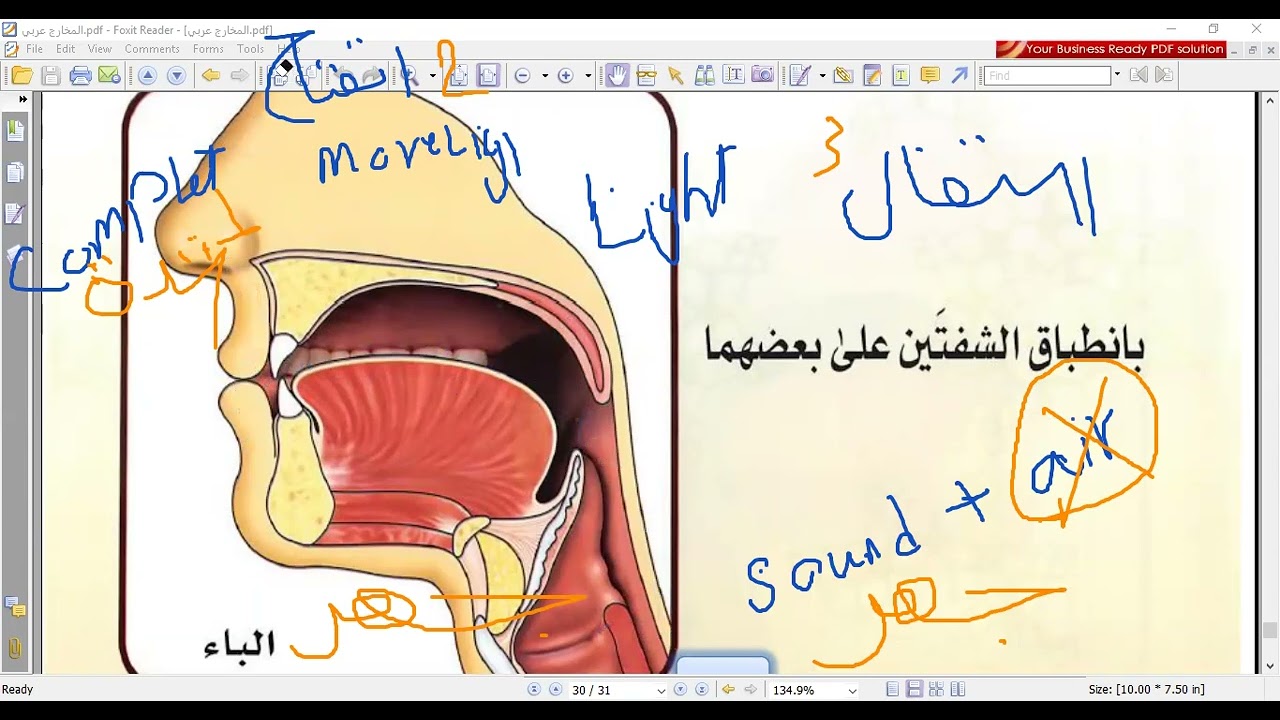Click the pen-on-page markup tool icon
Image resolution: width=1280 pixels, height=720 pixels.
799,75
